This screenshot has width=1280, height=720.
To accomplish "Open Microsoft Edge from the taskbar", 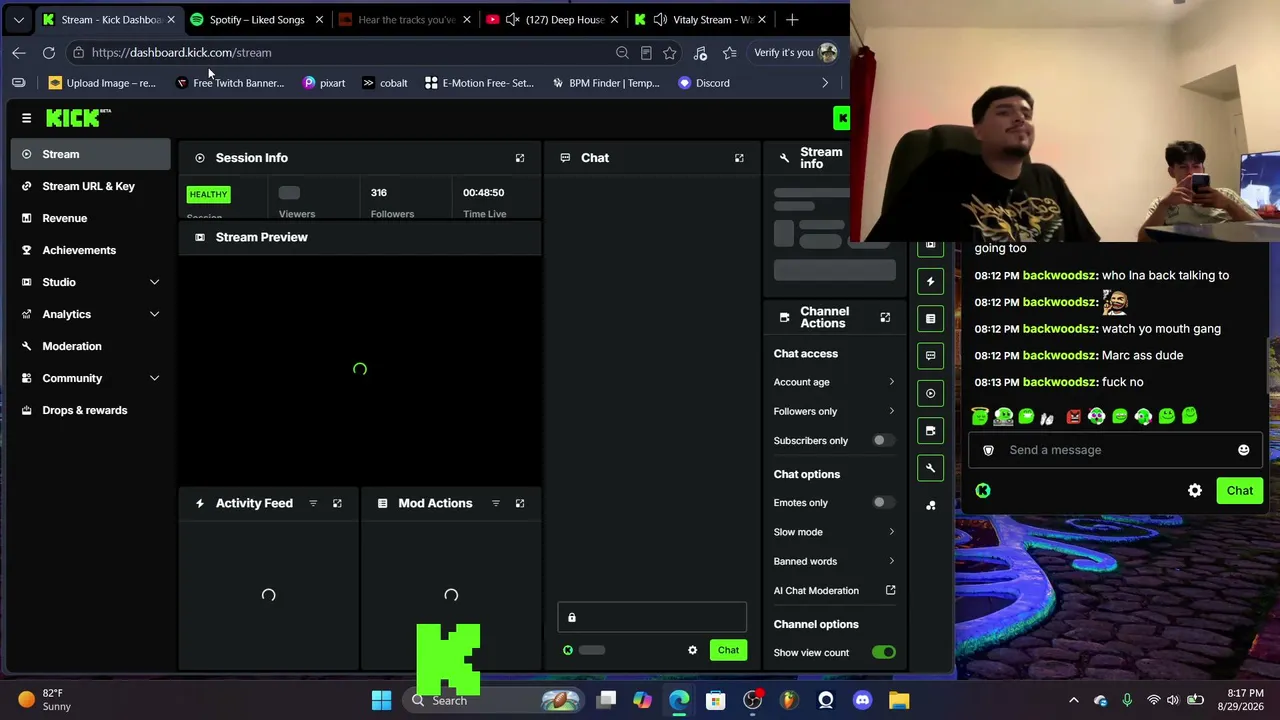I will pos(679,700).
